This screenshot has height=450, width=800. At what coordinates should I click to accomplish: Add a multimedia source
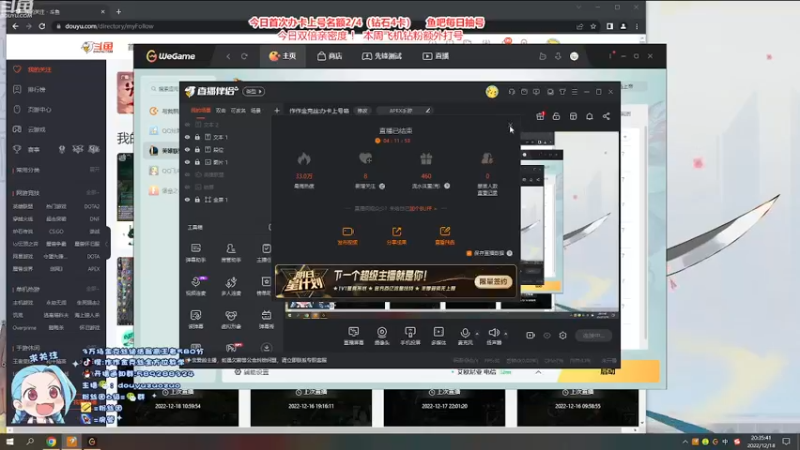(438, 336)
